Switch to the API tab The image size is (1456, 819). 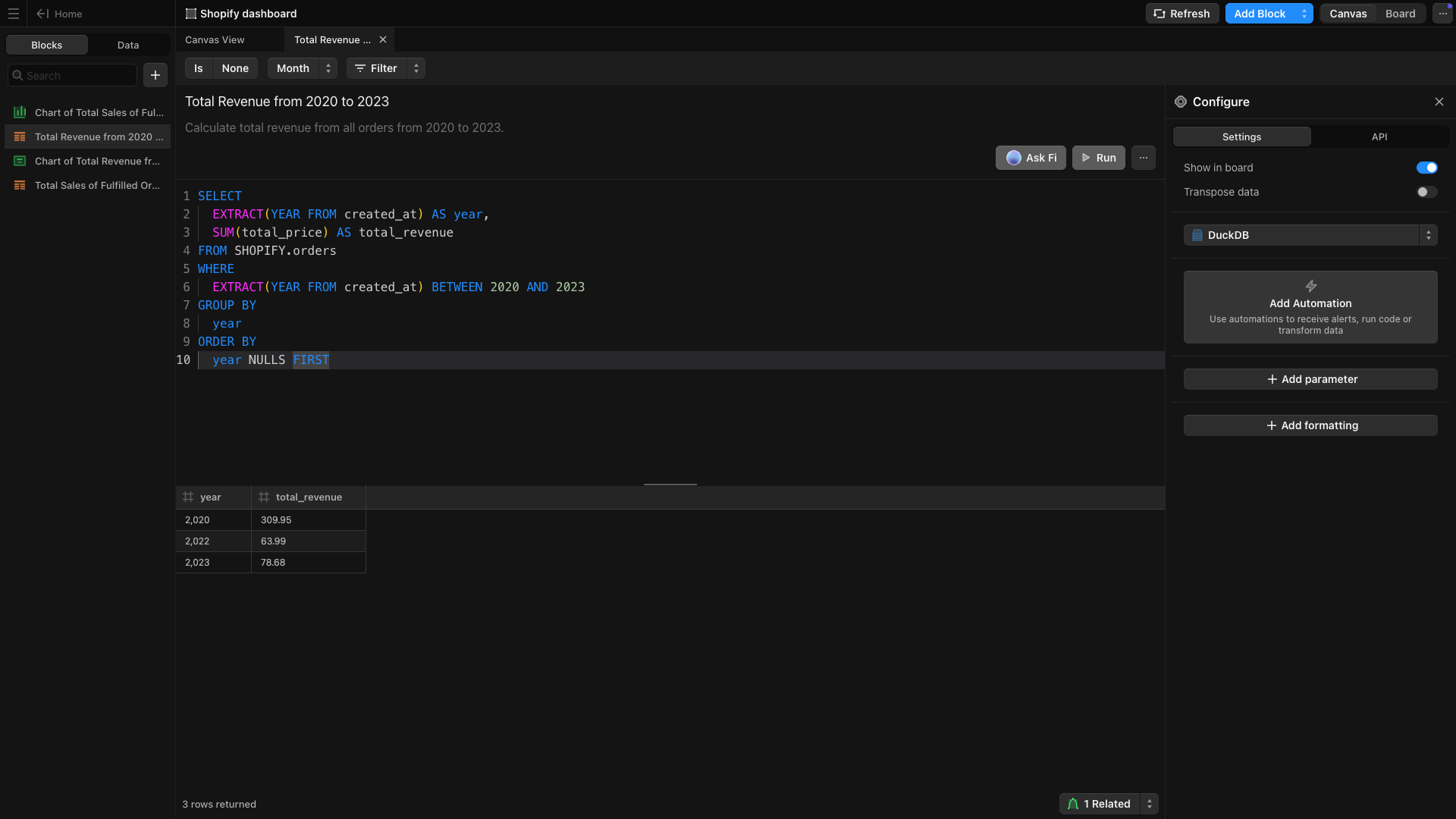pos(1379,136)
